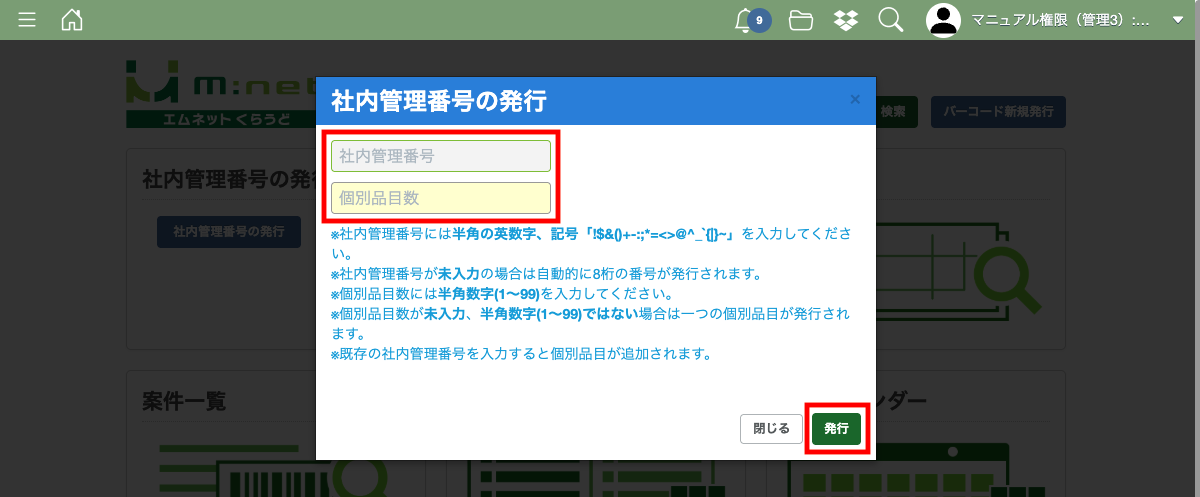The image size is (1200, 497).
Task: Focus the 社内管理番号 input field
Action: (x=441, y=156)
